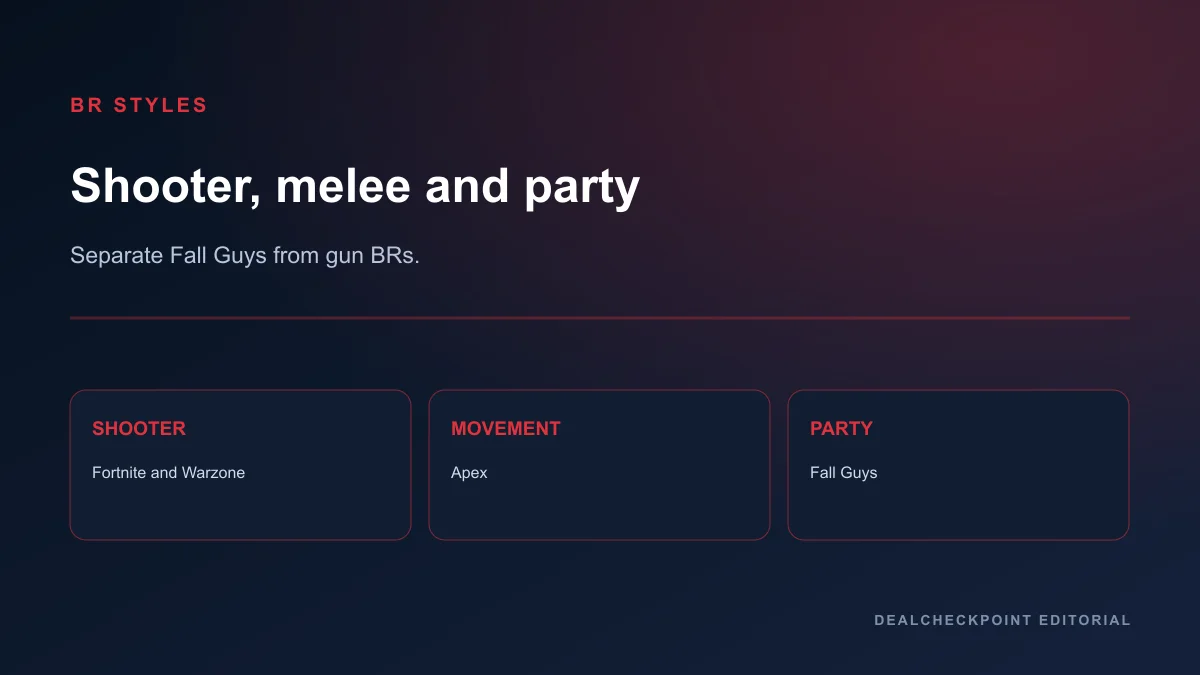Viewport: 1200px width, 675px height.
Task: Click the PARTY card title
Action: (841, 428)
